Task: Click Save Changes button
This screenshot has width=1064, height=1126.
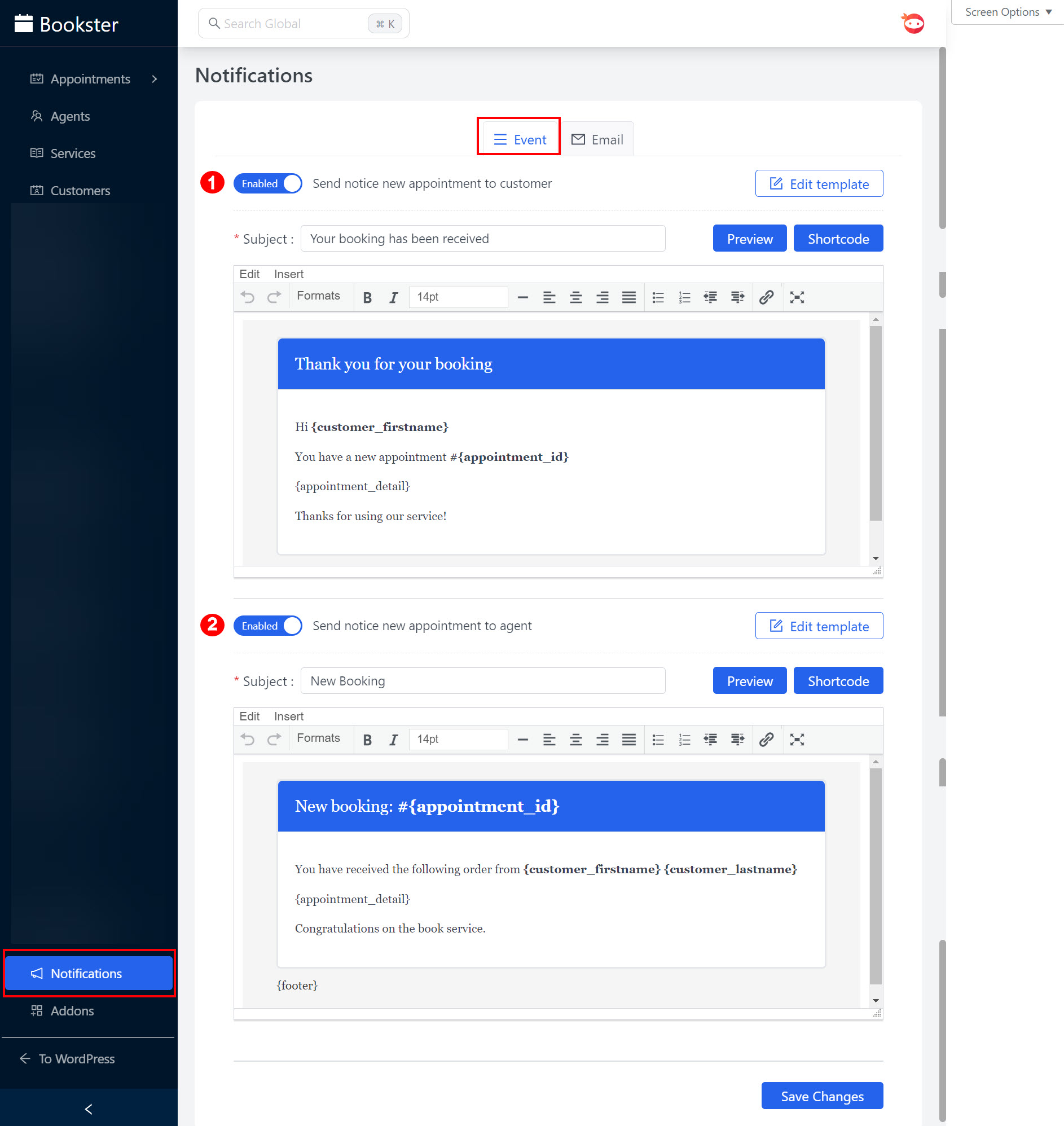Action: 822,1096
